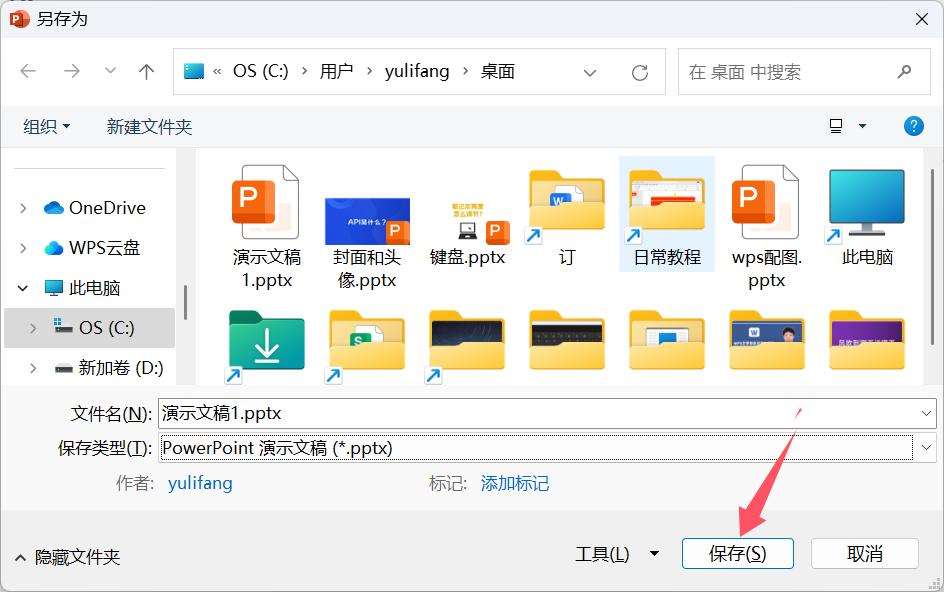
Task: Expand the WPS云盘 tree node
Action: 23,248
